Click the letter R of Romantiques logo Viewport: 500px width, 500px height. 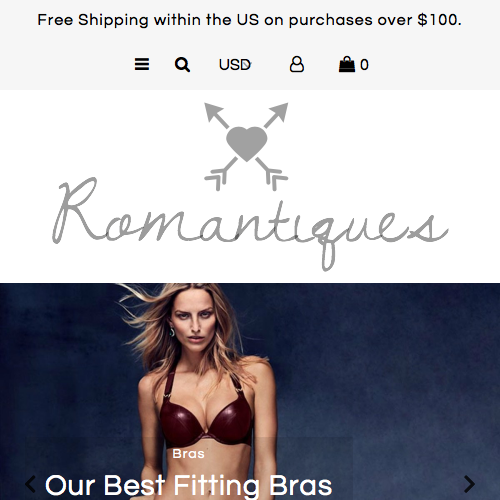pos(77,210)
